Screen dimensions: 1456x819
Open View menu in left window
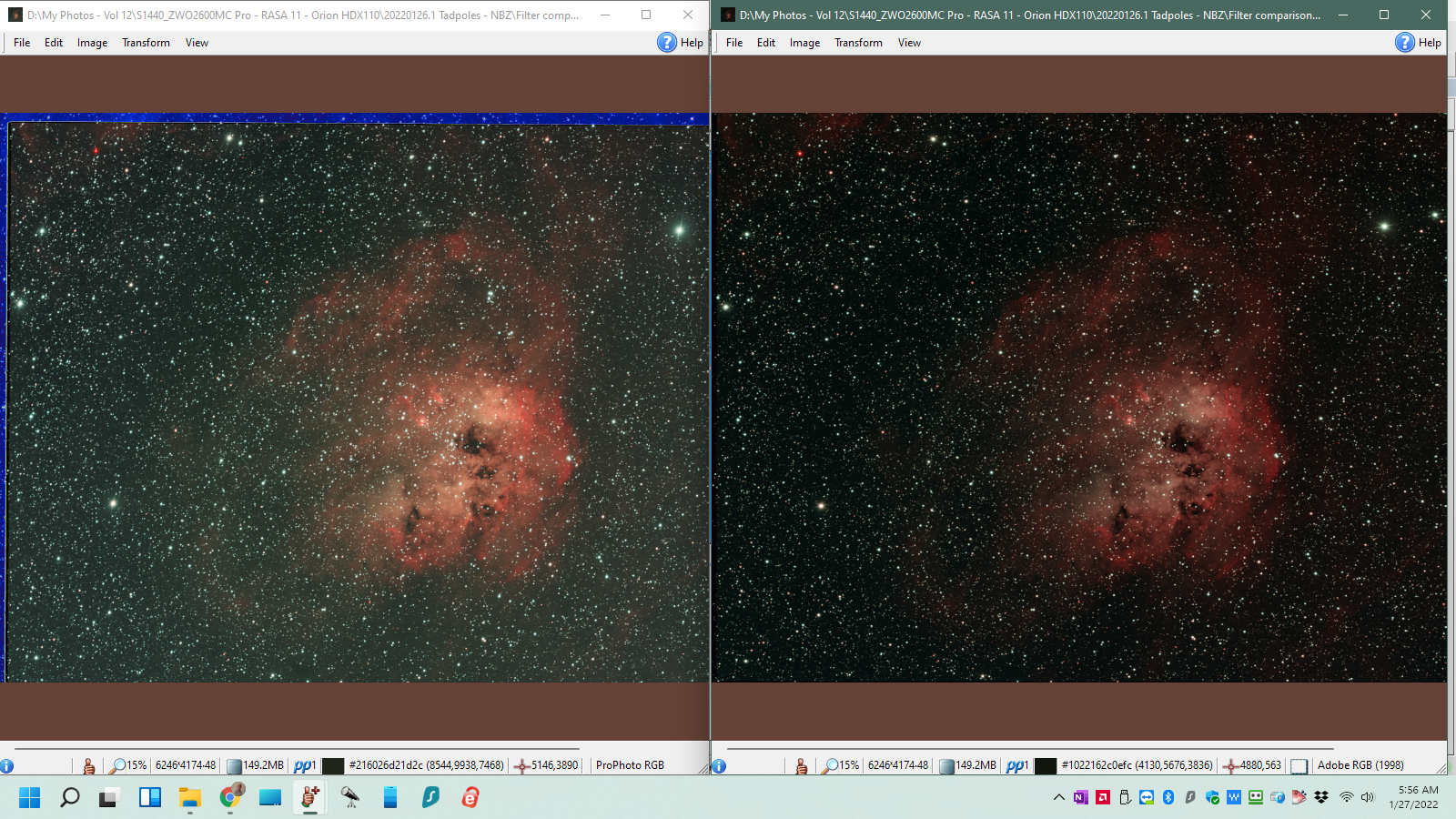[x=197, y=43]
